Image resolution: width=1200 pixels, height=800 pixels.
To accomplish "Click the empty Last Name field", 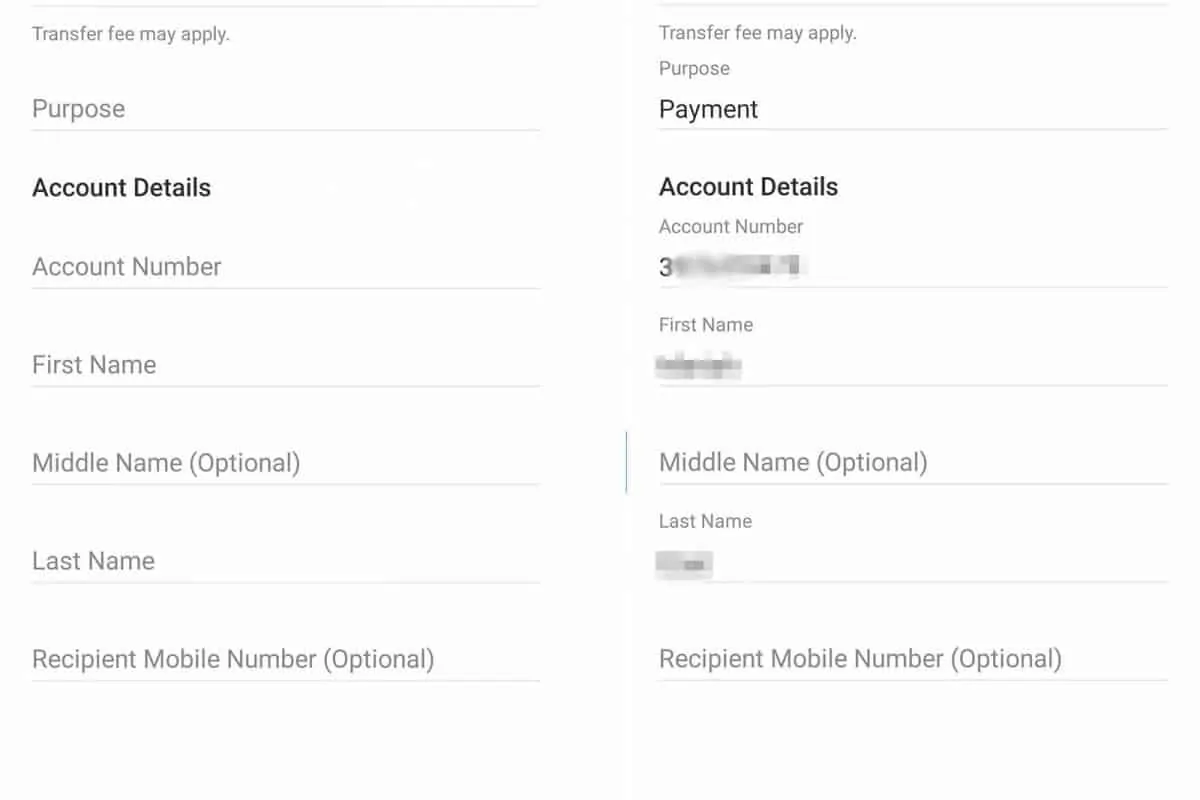I will (x=285, y=561).
